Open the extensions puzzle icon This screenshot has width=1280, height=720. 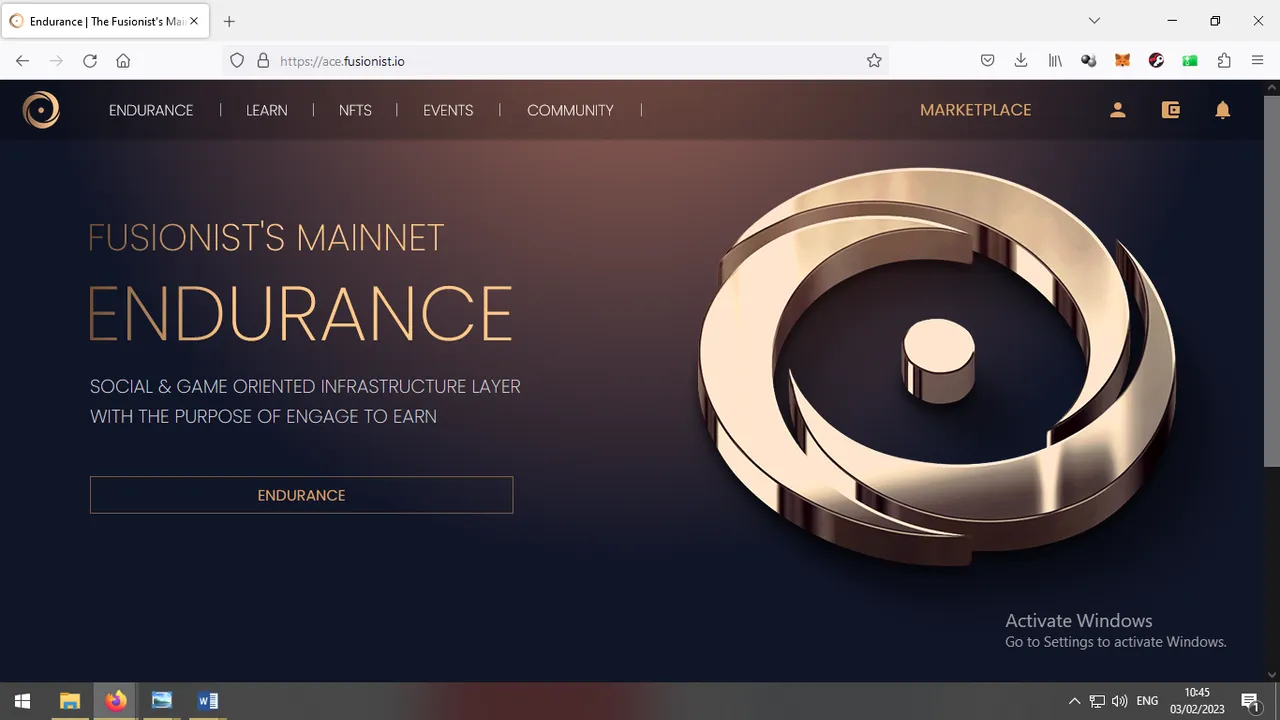[1224, 61]
